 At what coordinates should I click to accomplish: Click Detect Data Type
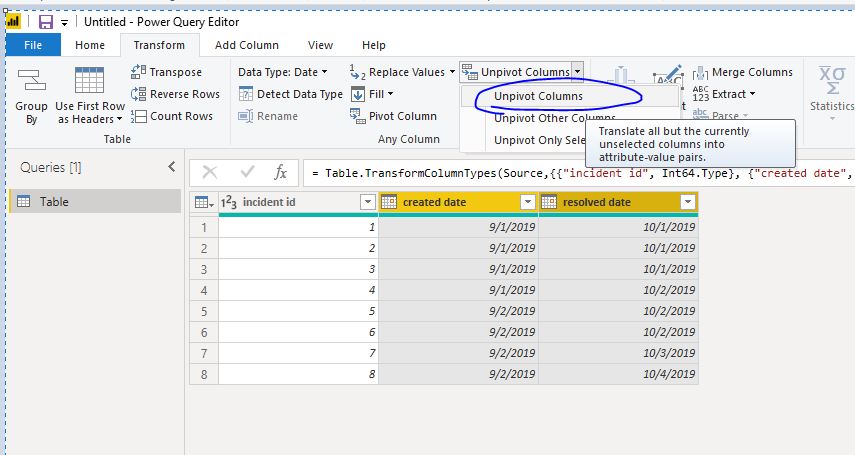[x=291, y=94]
